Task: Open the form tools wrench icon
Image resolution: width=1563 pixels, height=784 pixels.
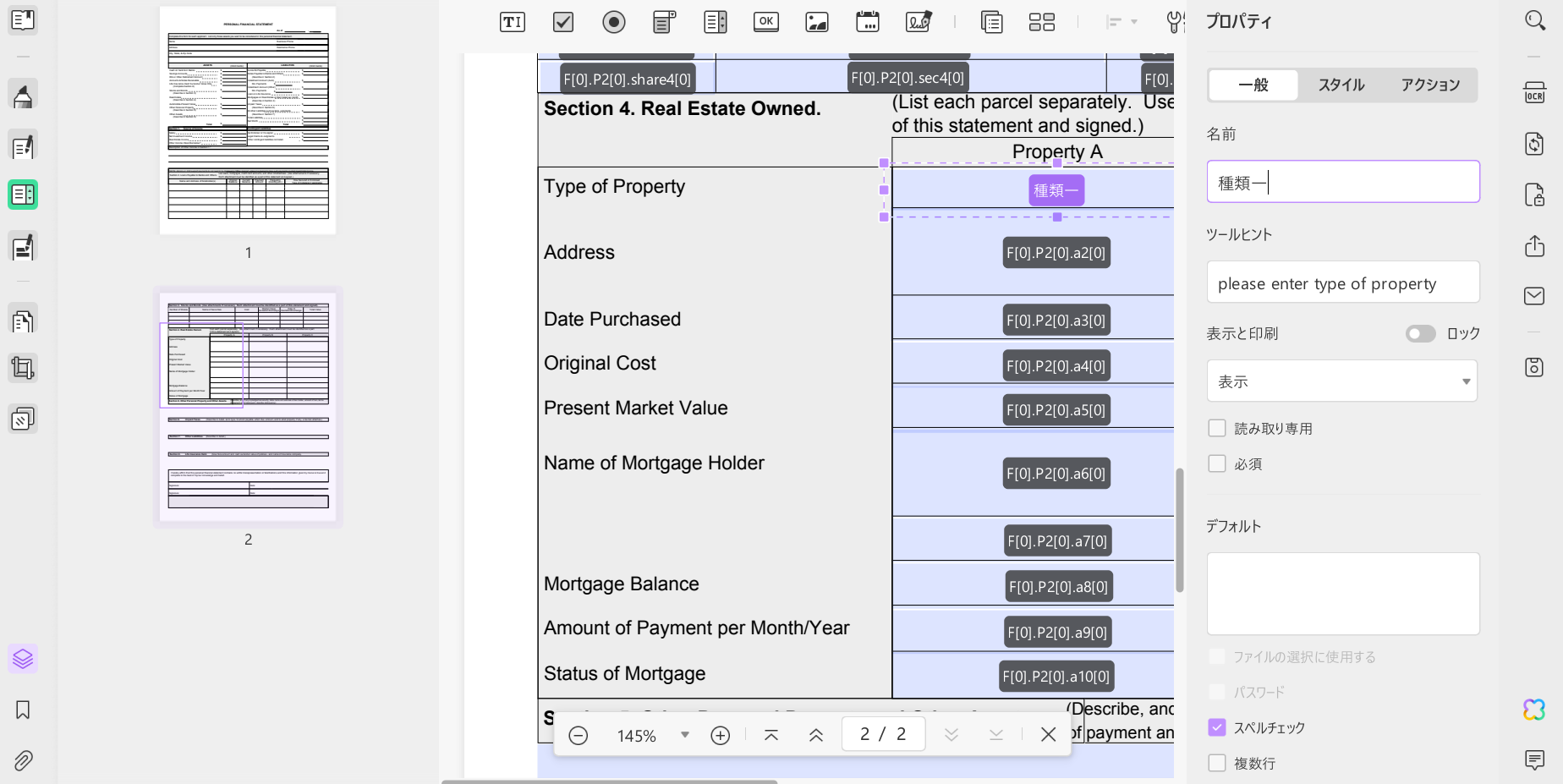Action: (x=1176, y=22)
